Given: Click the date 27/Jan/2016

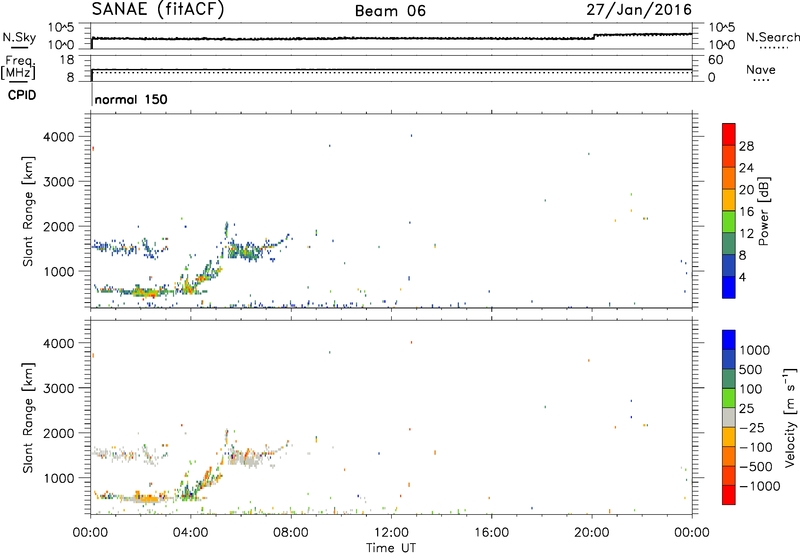Looking at the screenshot, I should [639, 10].
